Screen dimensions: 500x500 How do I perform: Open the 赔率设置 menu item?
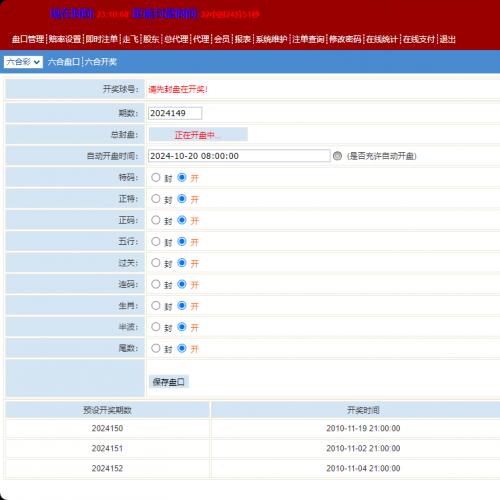[65, 39]
